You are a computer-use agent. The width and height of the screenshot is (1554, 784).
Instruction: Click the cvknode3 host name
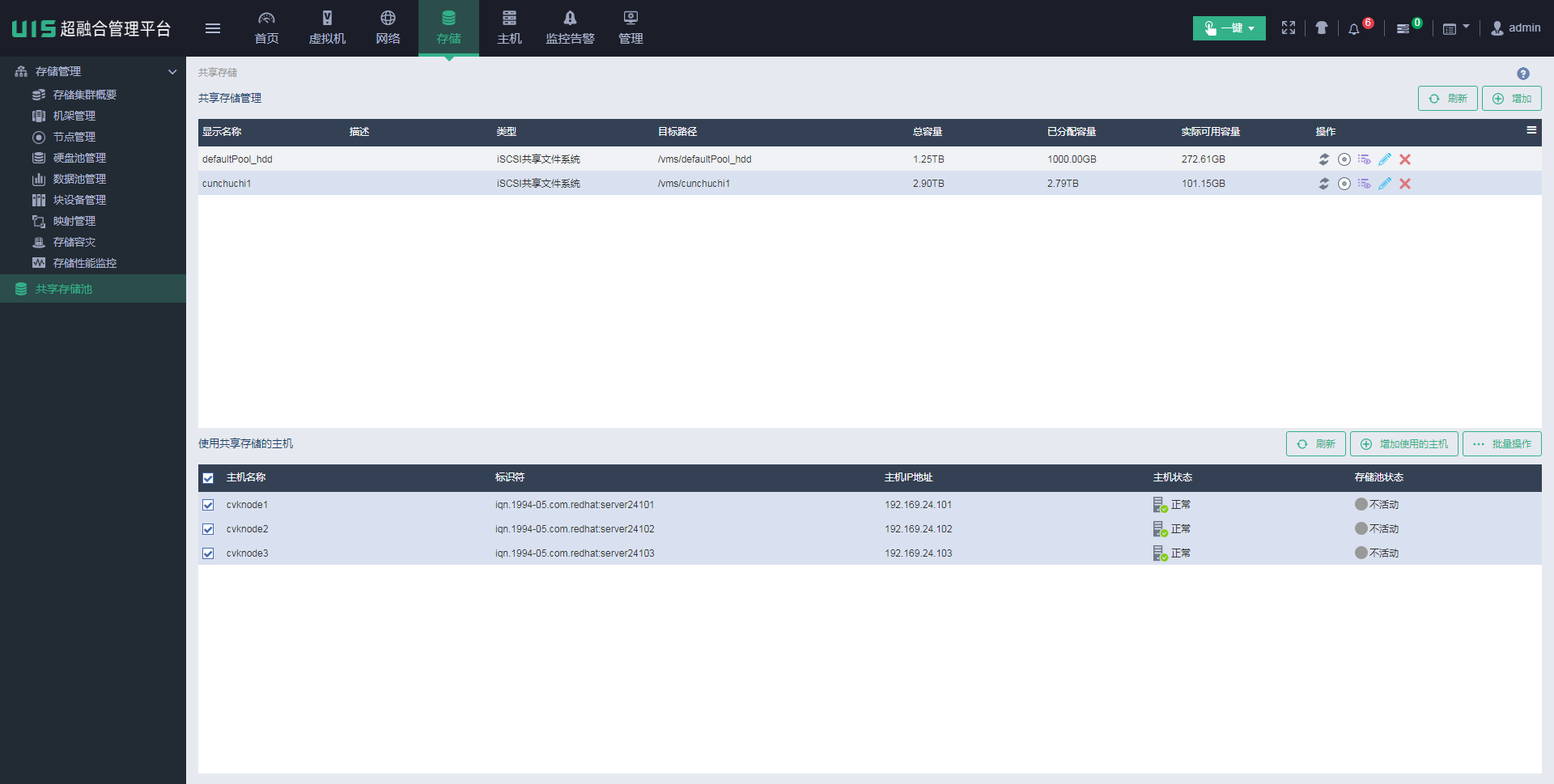(x=247, y=553)
